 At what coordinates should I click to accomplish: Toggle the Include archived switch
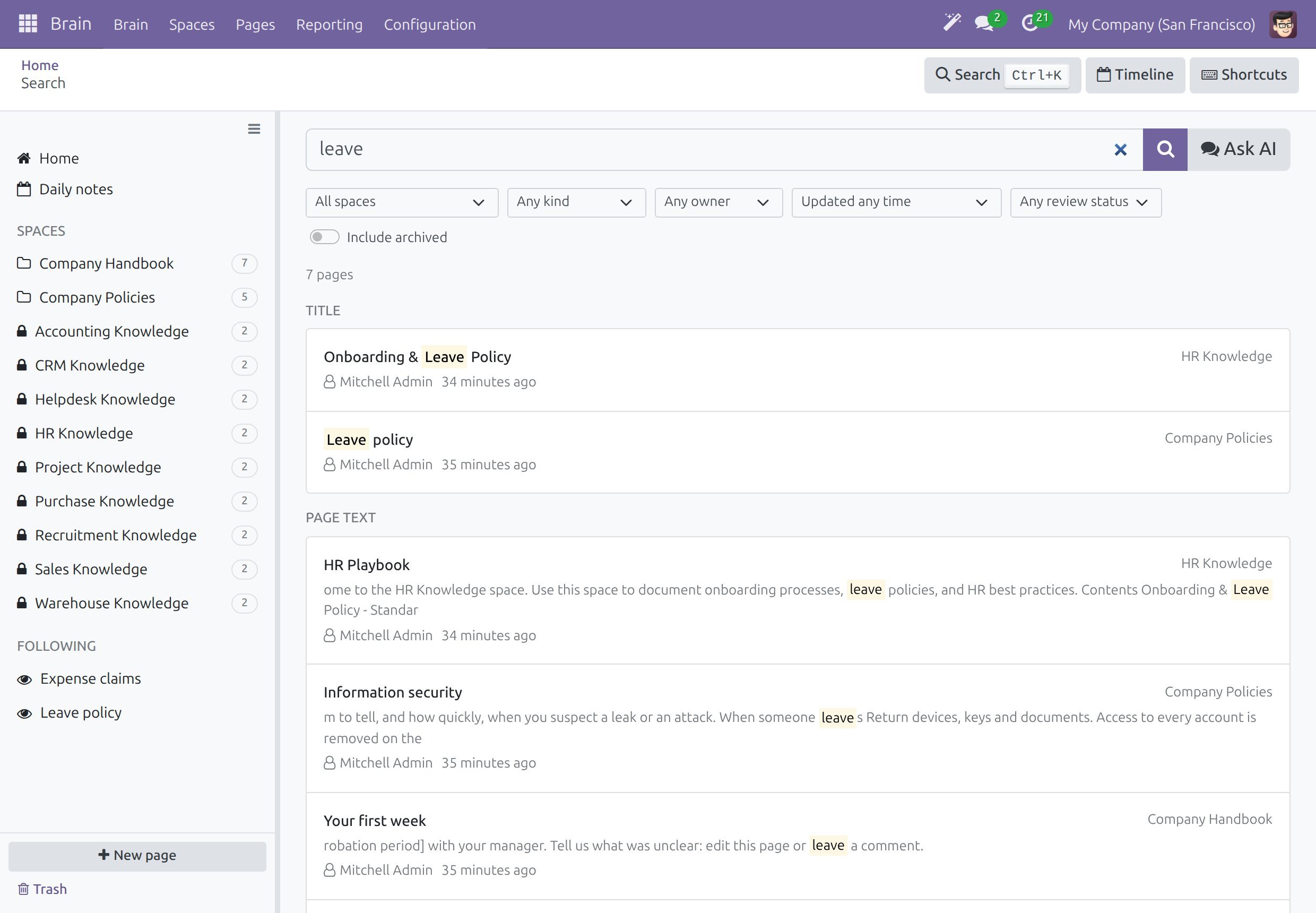(x=324, y=237)
